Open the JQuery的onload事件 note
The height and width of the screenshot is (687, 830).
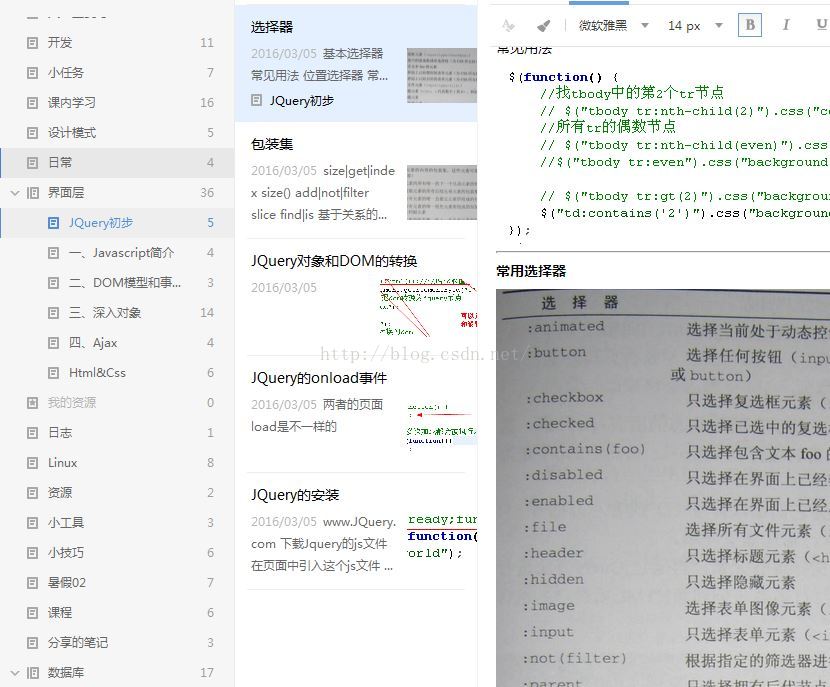(356, 414)
